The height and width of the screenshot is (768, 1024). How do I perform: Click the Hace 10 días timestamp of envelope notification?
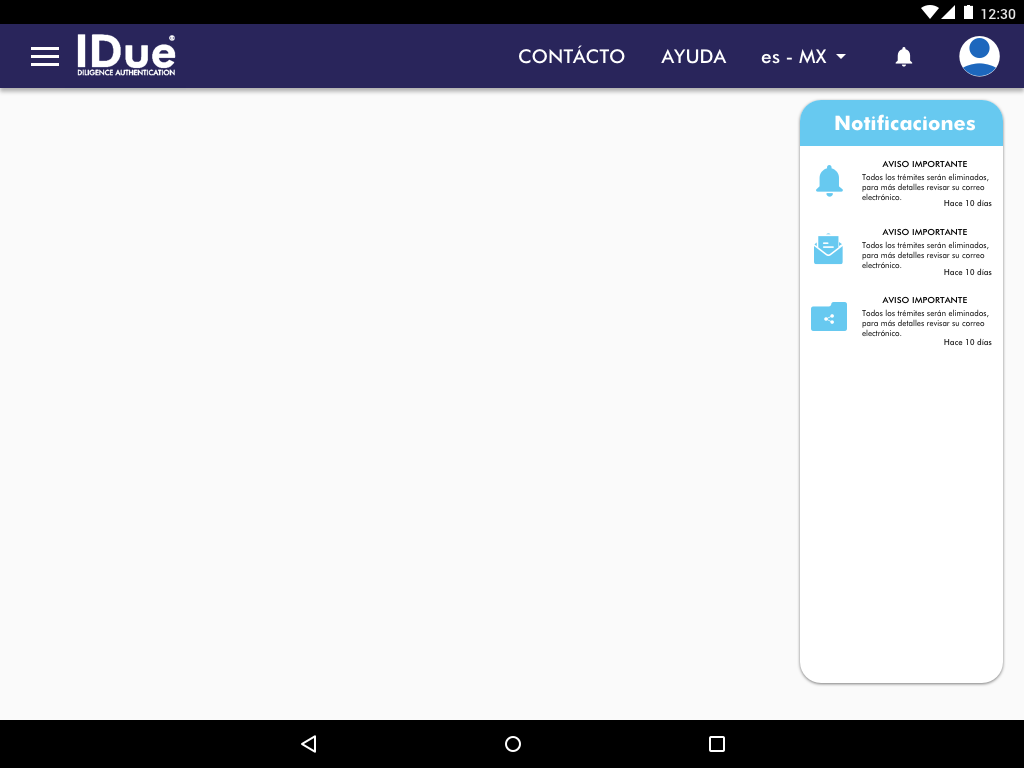point(967,272)
